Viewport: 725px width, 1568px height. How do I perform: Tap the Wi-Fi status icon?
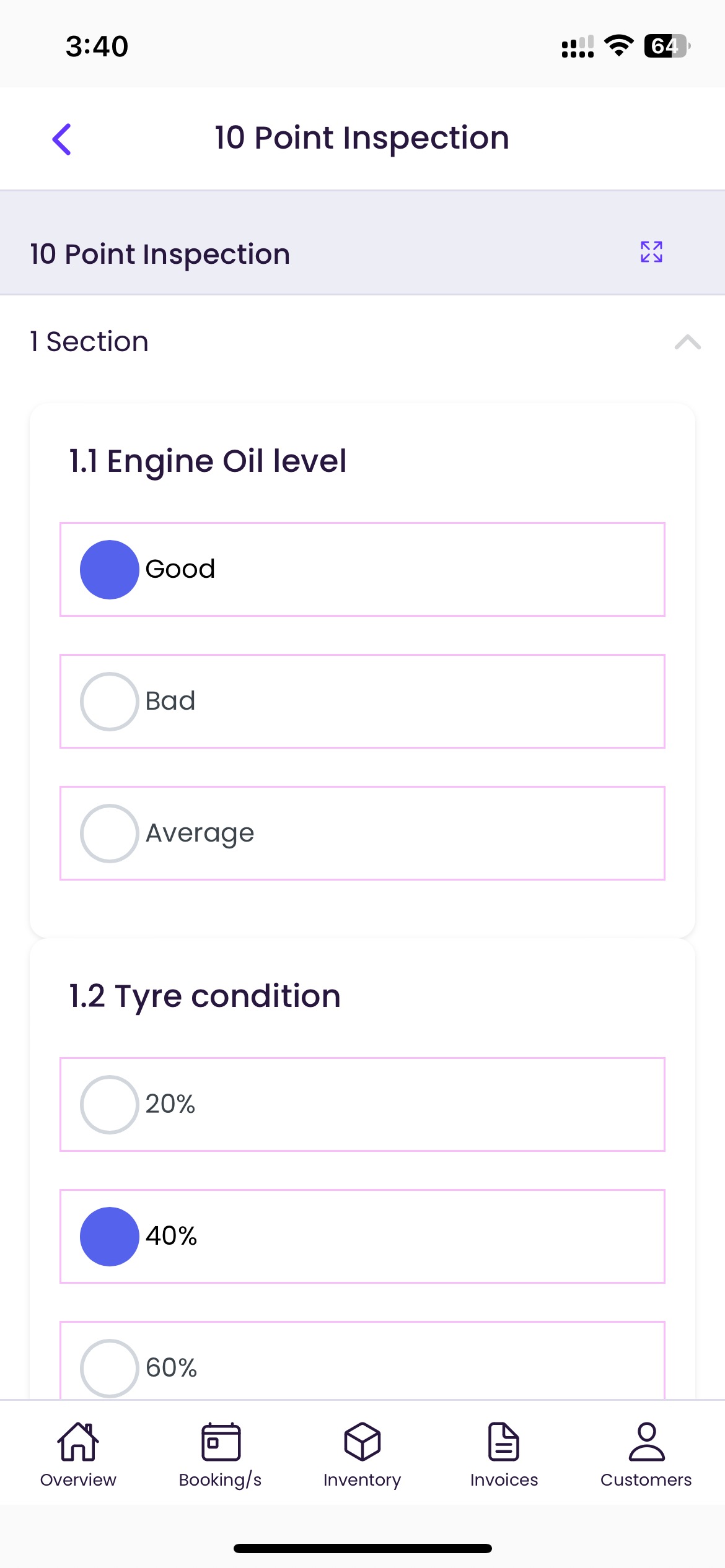tap(618, 46)
